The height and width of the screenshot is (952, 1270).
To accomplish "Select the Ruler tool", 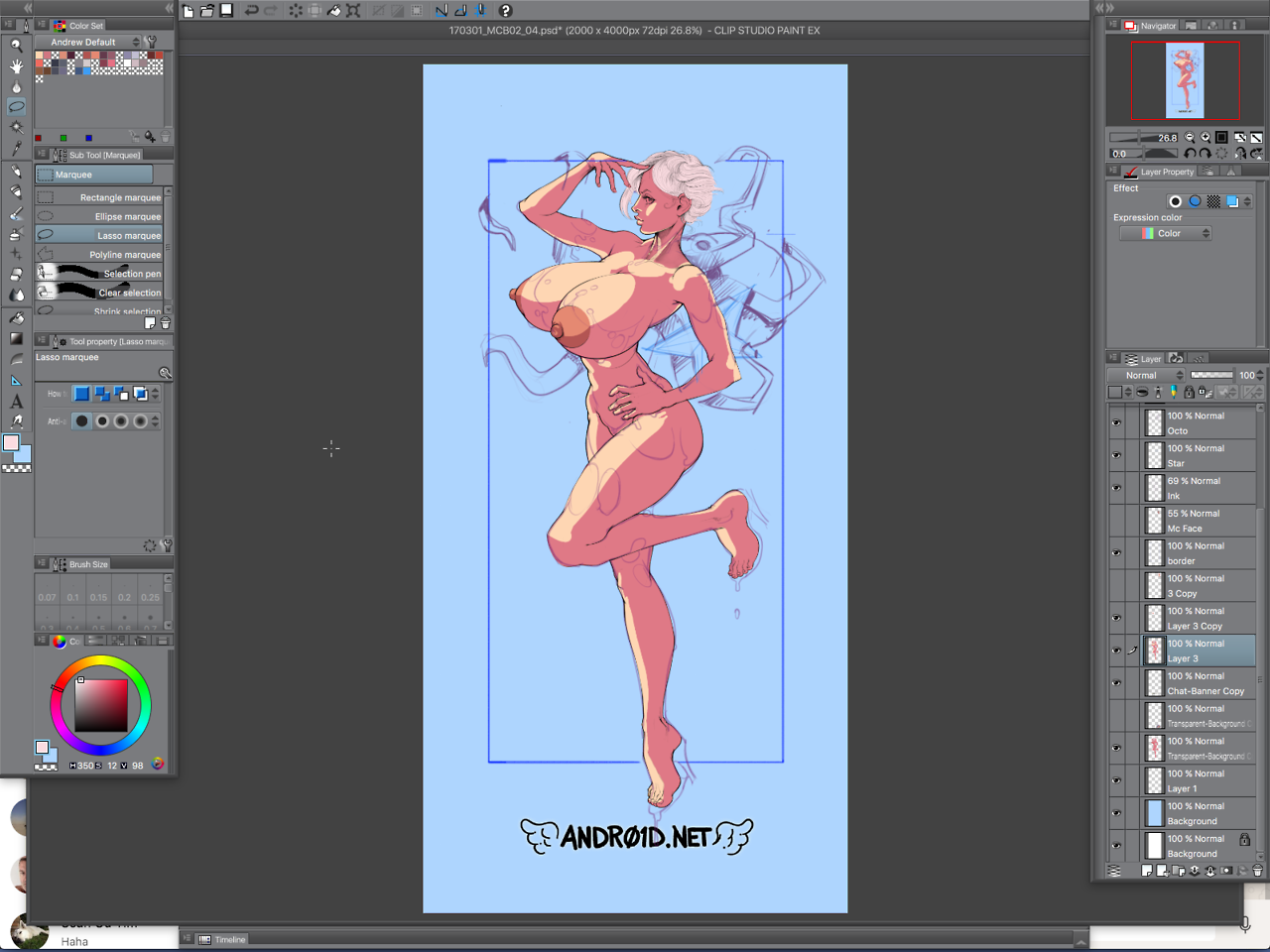I will tap(16, 380).
